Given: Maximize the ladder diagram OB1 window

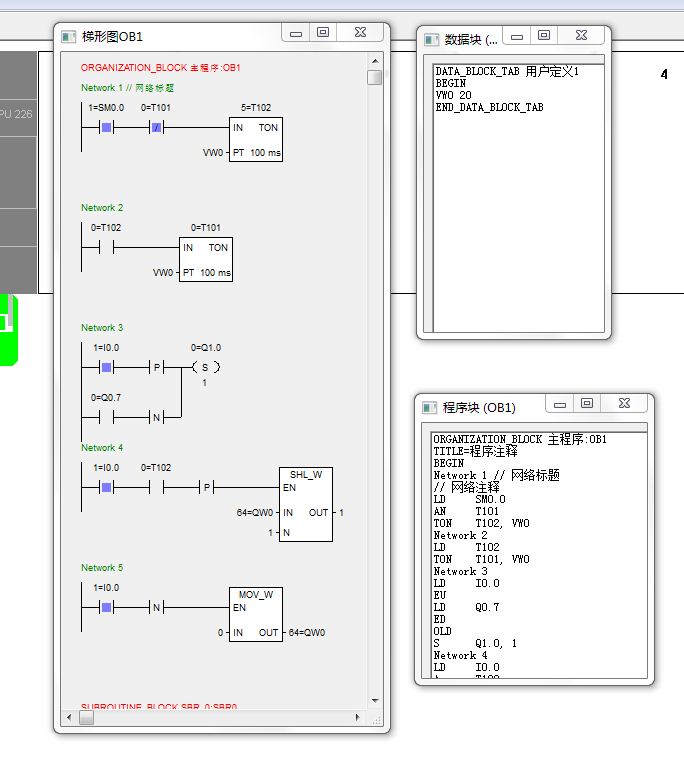Looking at the screenshot, I should (323, 33).
